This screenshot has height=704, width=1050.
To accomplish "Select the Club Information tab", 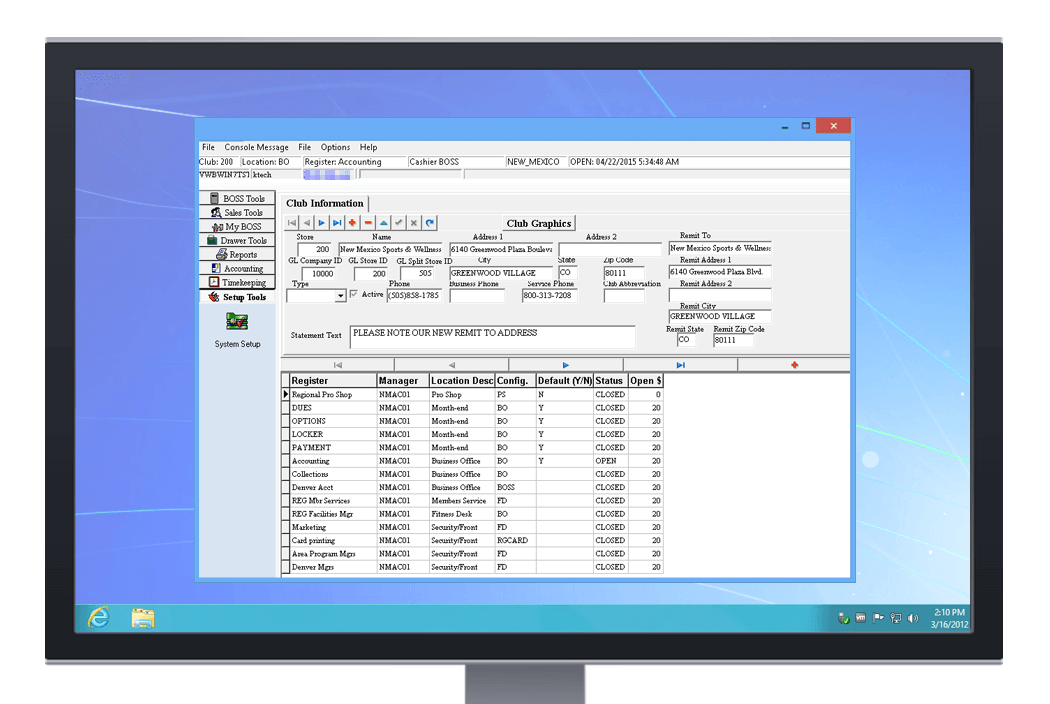I will [325, 203].
